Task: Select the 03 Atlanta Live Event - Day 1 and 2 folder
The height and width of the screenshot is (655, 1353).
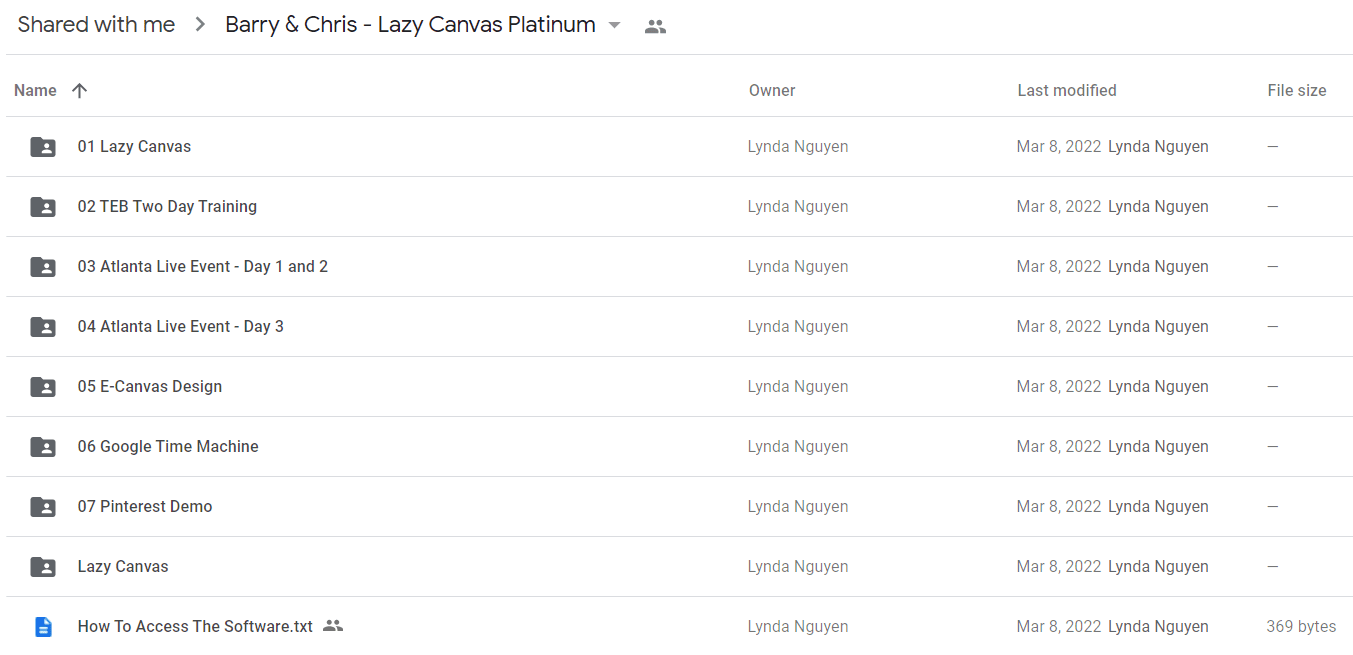Action: click(679, 267)
